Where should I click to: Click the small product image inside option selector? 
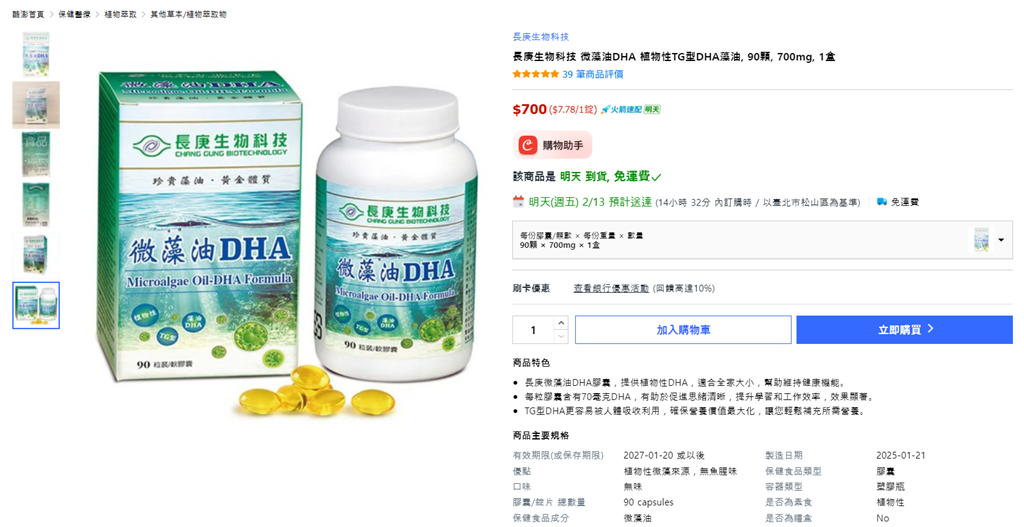coord(980,240)
